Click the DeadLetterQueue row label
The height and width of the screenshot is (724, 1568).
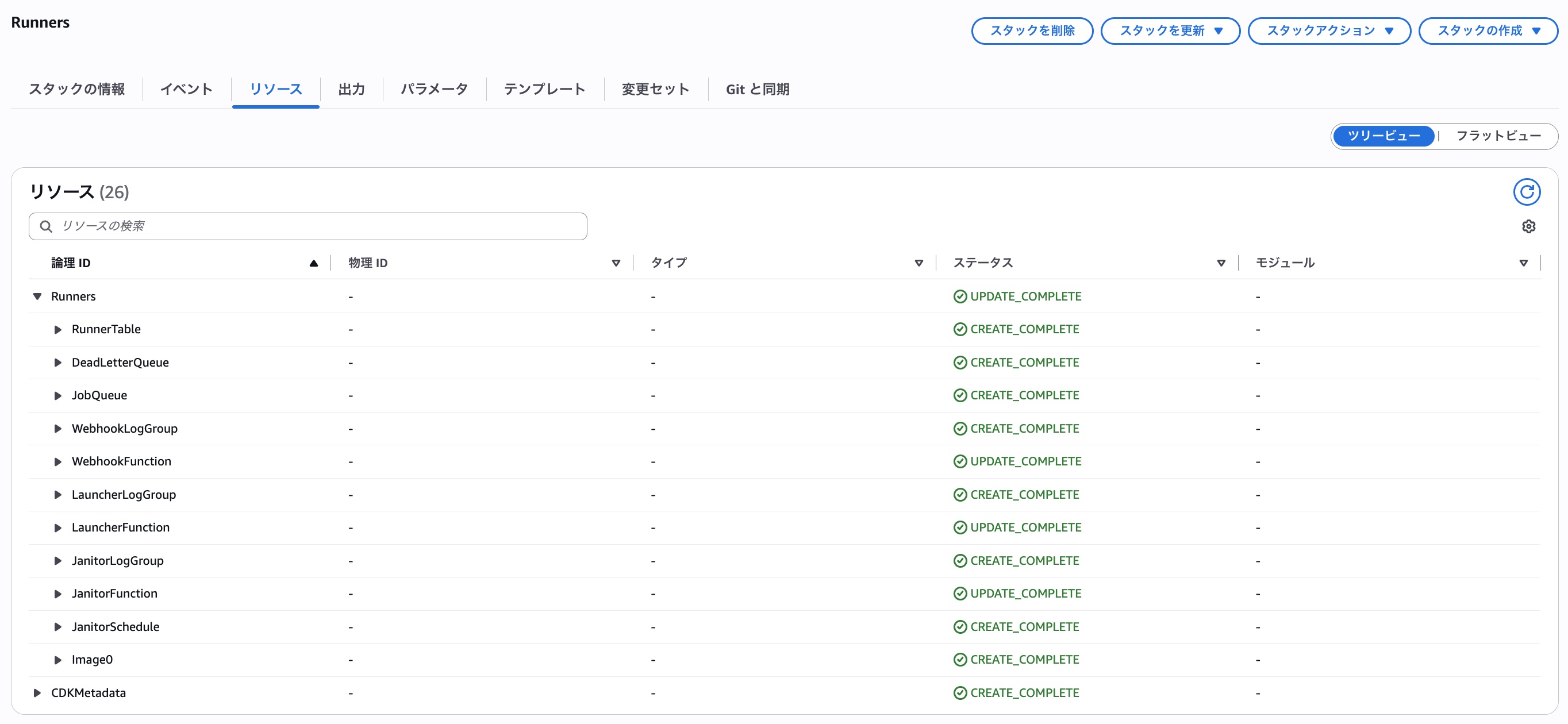(x=120, y=363)
